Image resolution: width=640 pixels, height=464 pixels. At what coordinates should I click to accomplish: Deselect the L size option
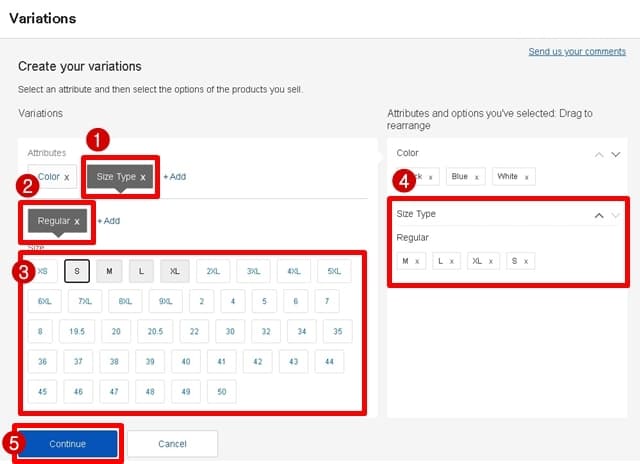tap(142, 271)
